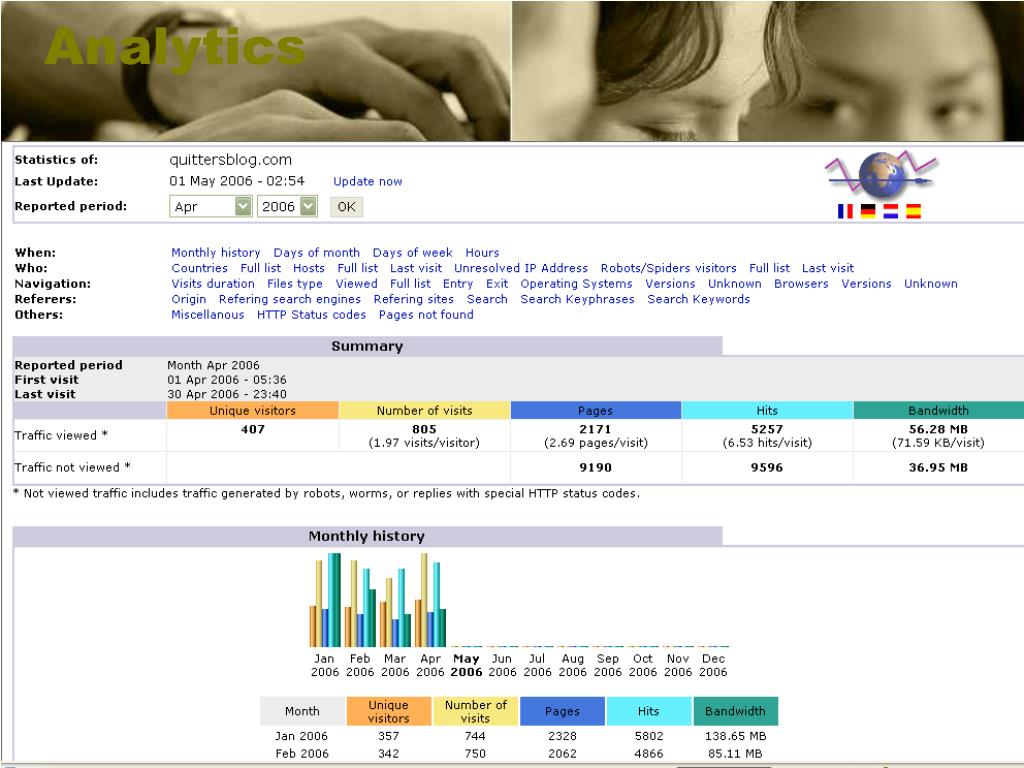Open Full list link next to Hosts
Image resolution: width=1024 pixels, height=768 pixels.
click(x=357, y=268)
